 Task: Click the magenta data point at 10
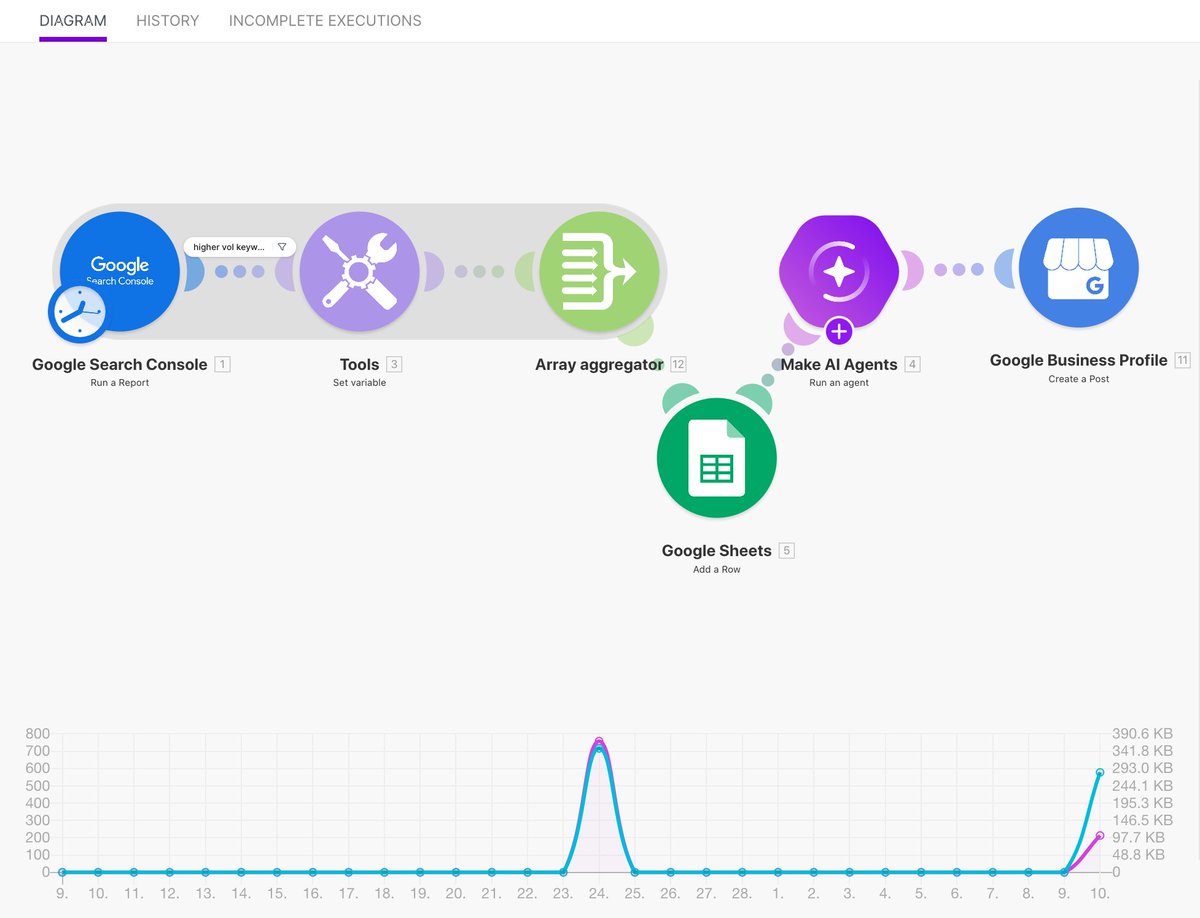1100,836
